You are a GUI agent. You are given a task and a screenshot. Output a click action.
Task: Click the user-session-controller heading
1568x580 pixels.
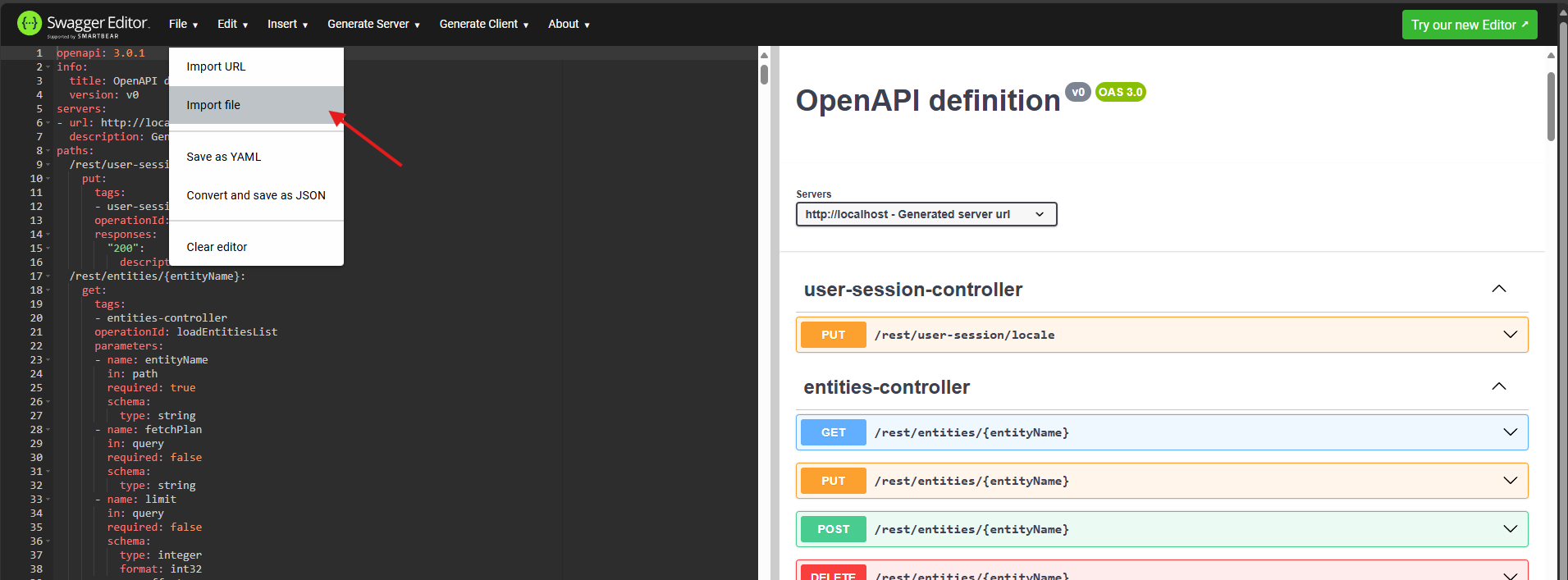tap(913, 290)
